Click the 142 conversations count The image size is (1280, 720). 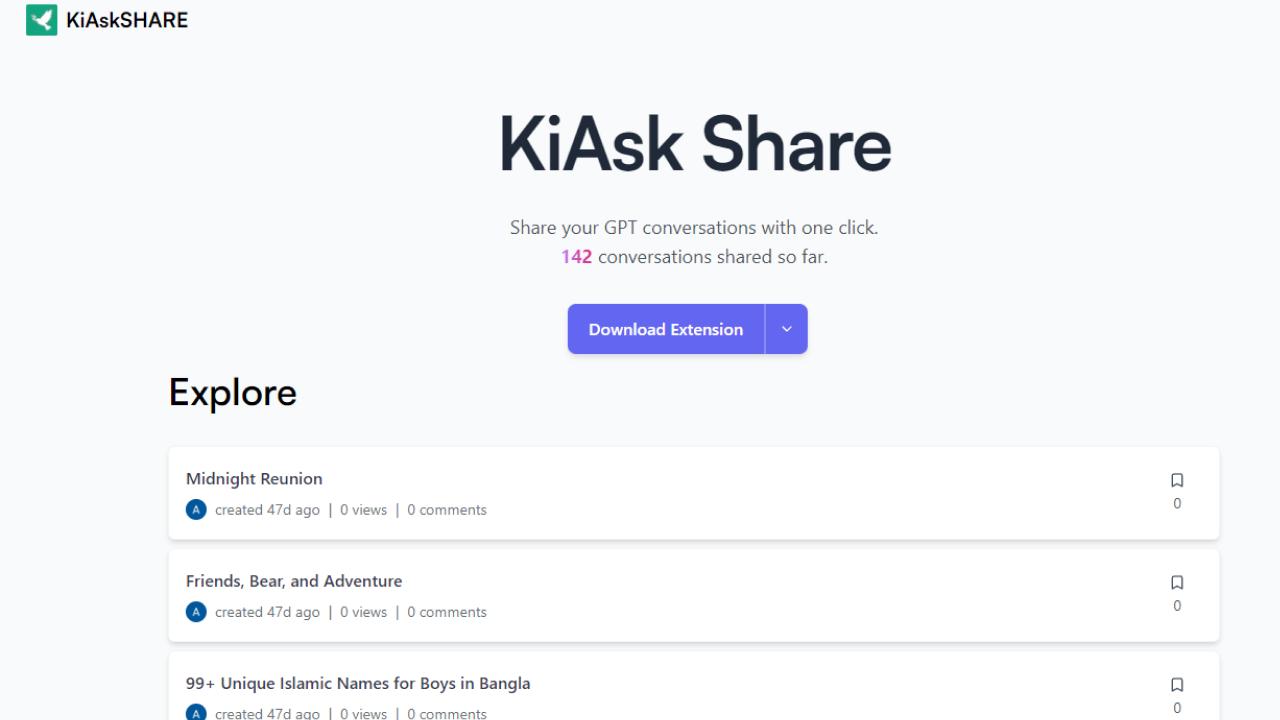[576, 257]
